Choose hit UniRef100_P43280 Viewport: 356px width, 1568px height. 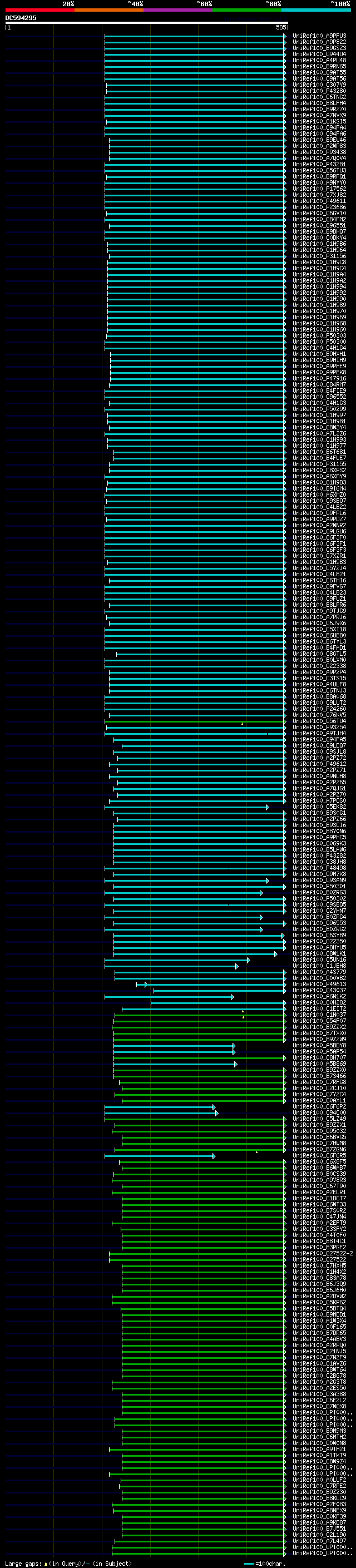[x=319, y=91]
